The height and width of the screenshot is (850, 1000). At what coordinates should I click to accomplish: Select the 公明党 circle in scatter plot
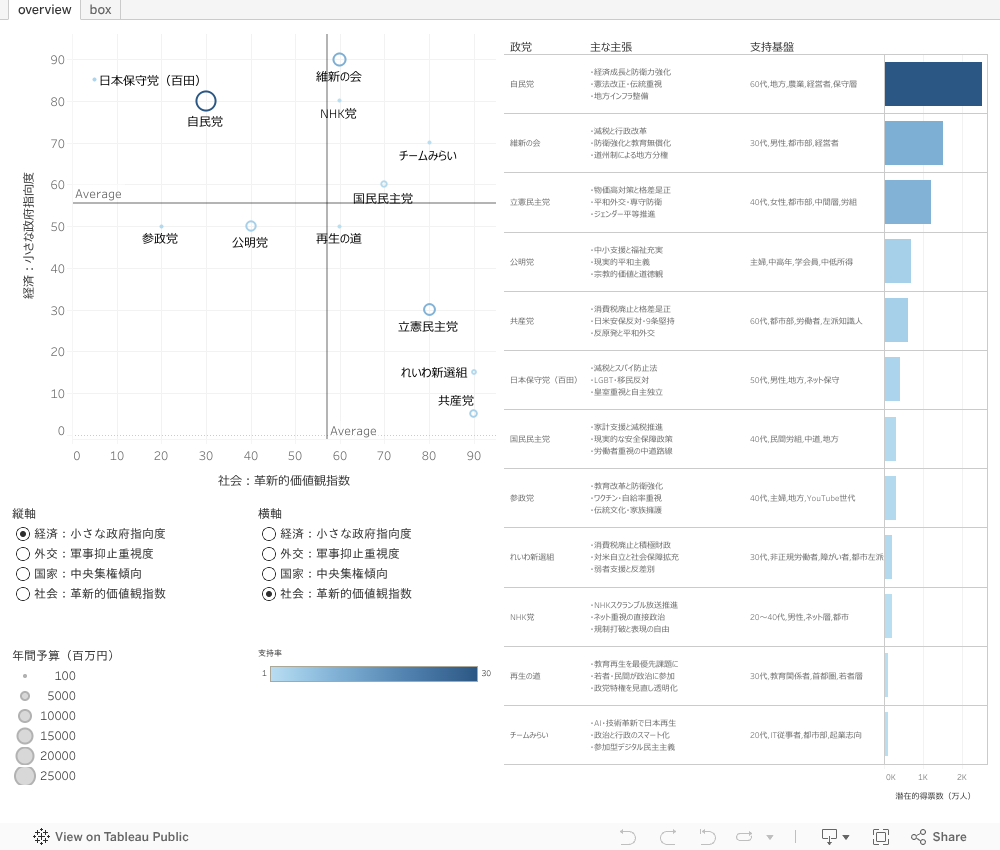point(251,226)
